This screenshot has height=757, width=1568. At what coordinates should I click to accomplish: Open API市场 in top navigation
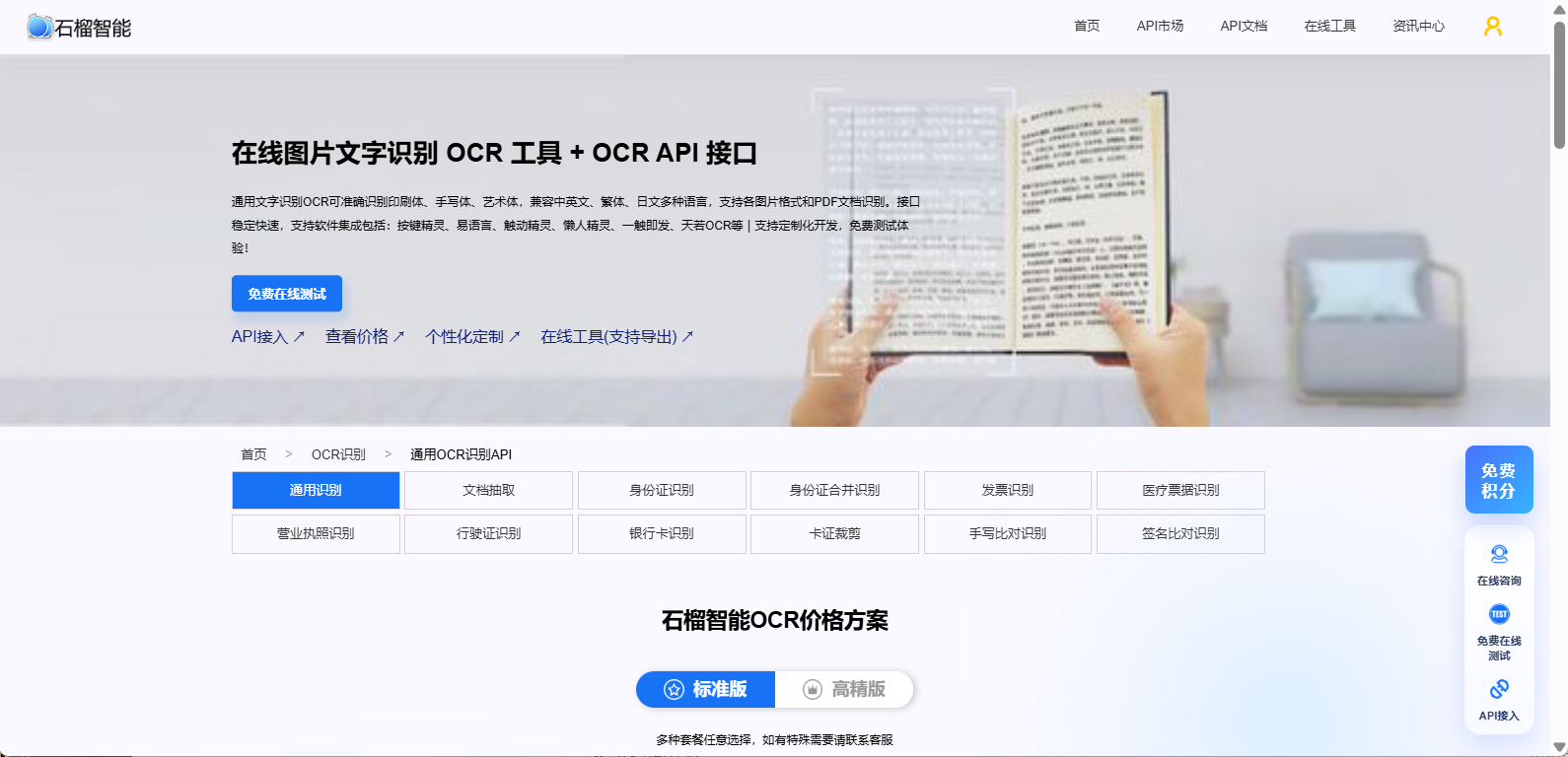(x=1160, y=27)
